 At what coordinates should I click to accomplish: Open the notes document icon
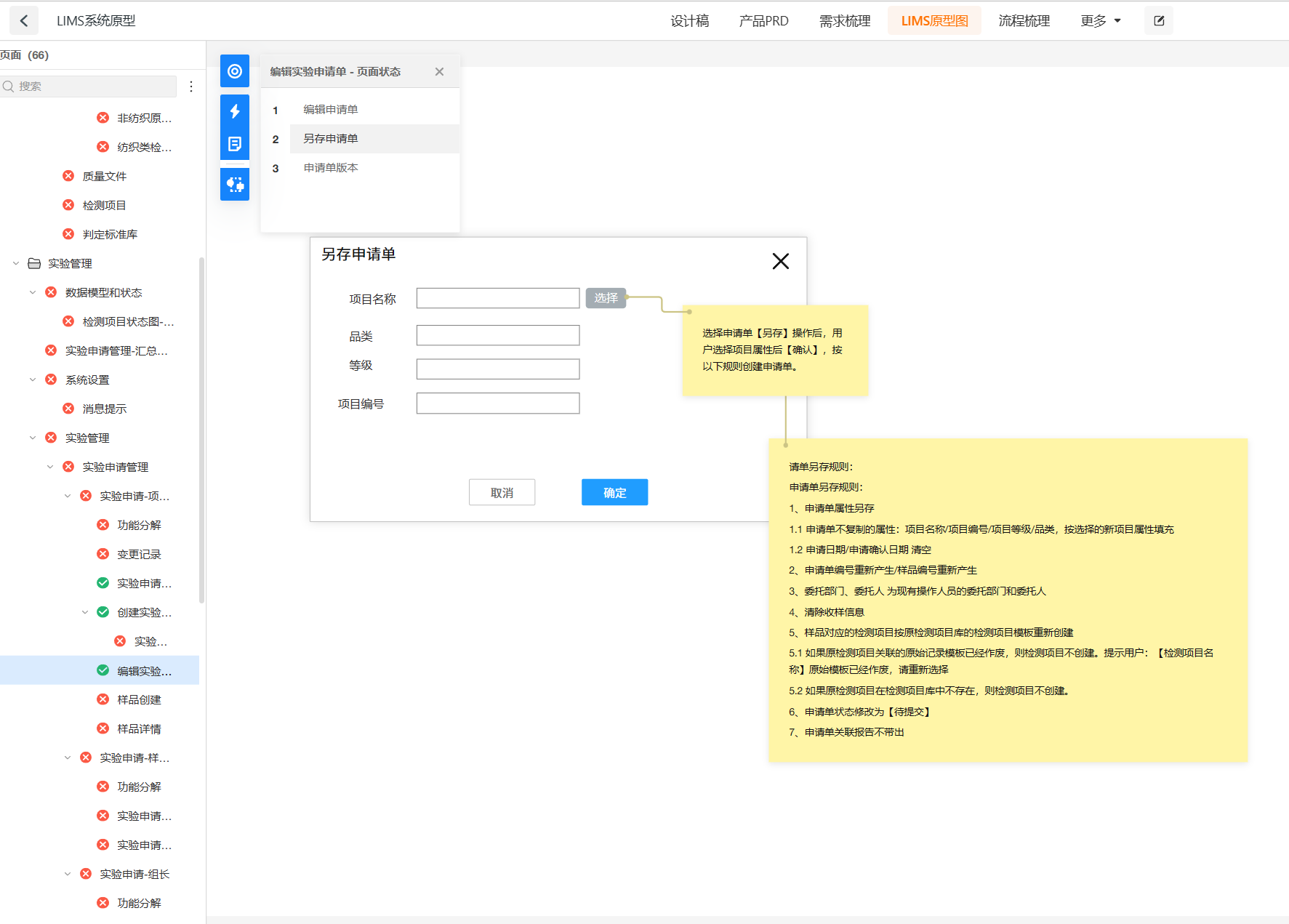point(235,144)
